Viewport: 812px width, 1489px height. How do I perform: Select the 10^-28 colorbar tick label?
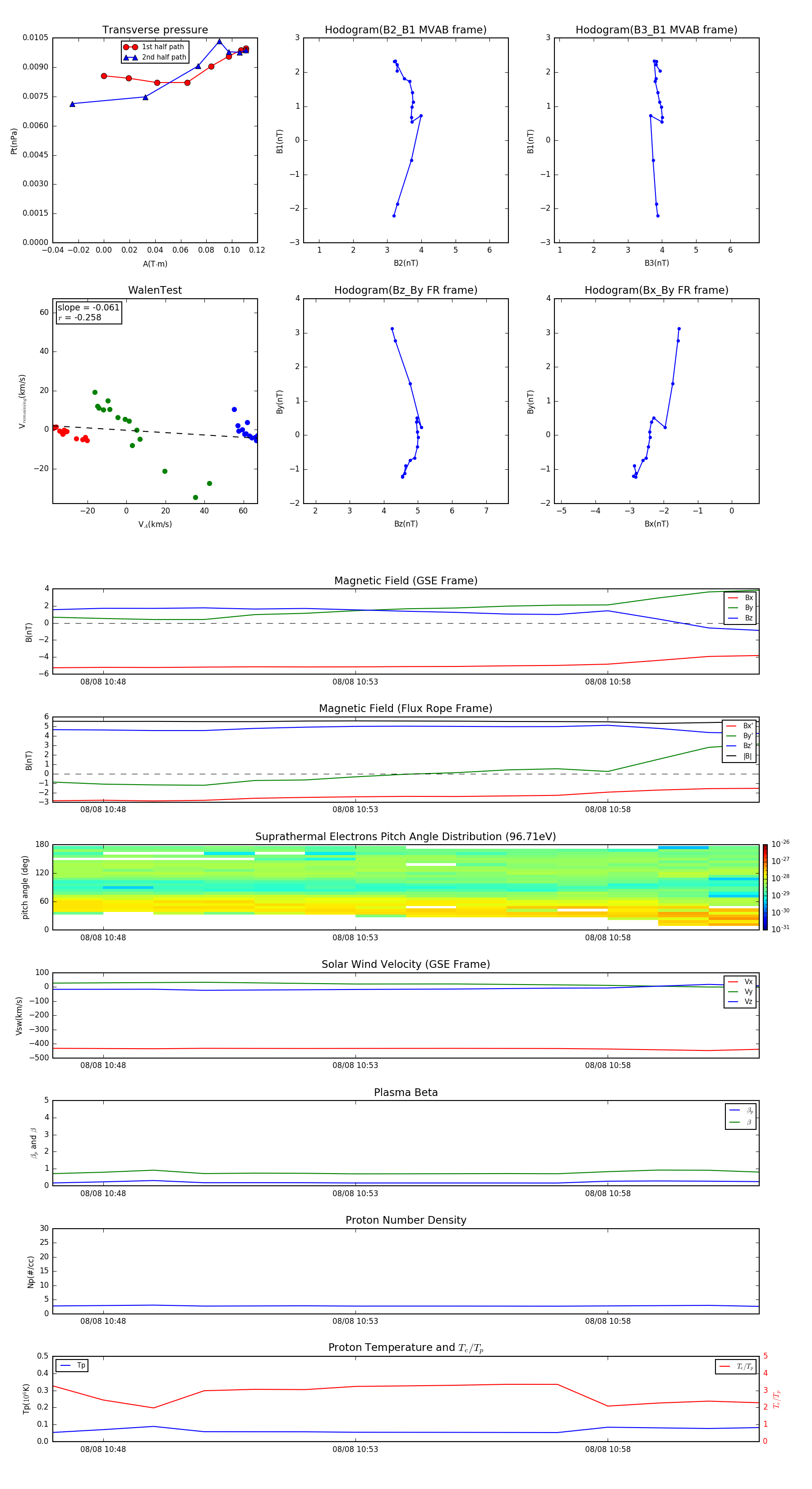point(780,878)
